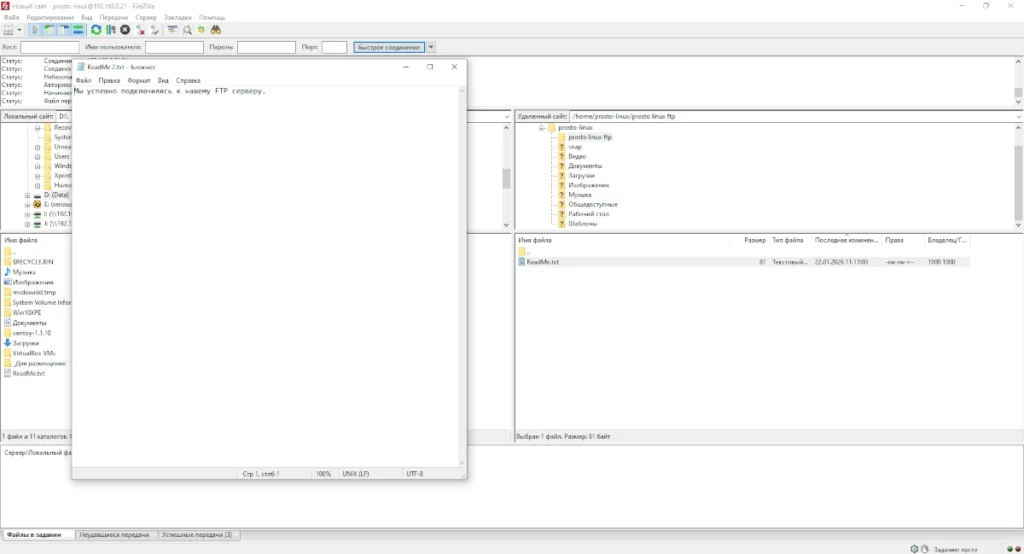Open Notepad Справка menu
This screenshot has width=1024, height=554.
188,80
